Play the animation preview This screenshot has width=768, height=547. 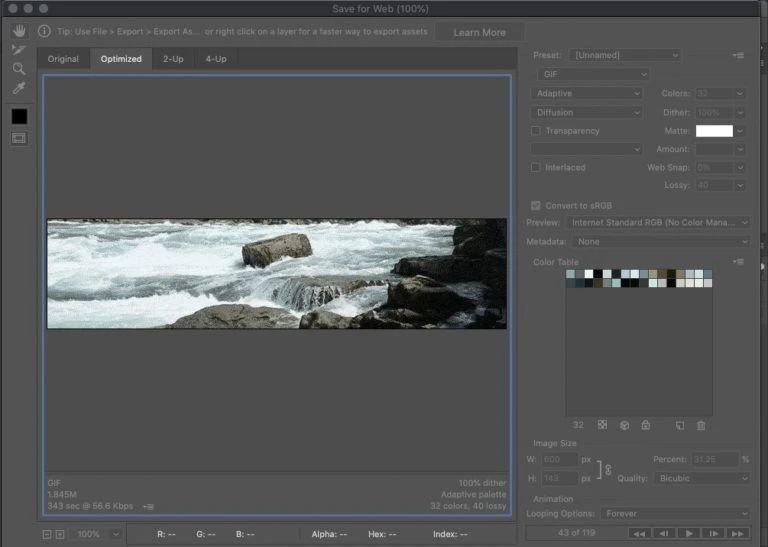687,533
